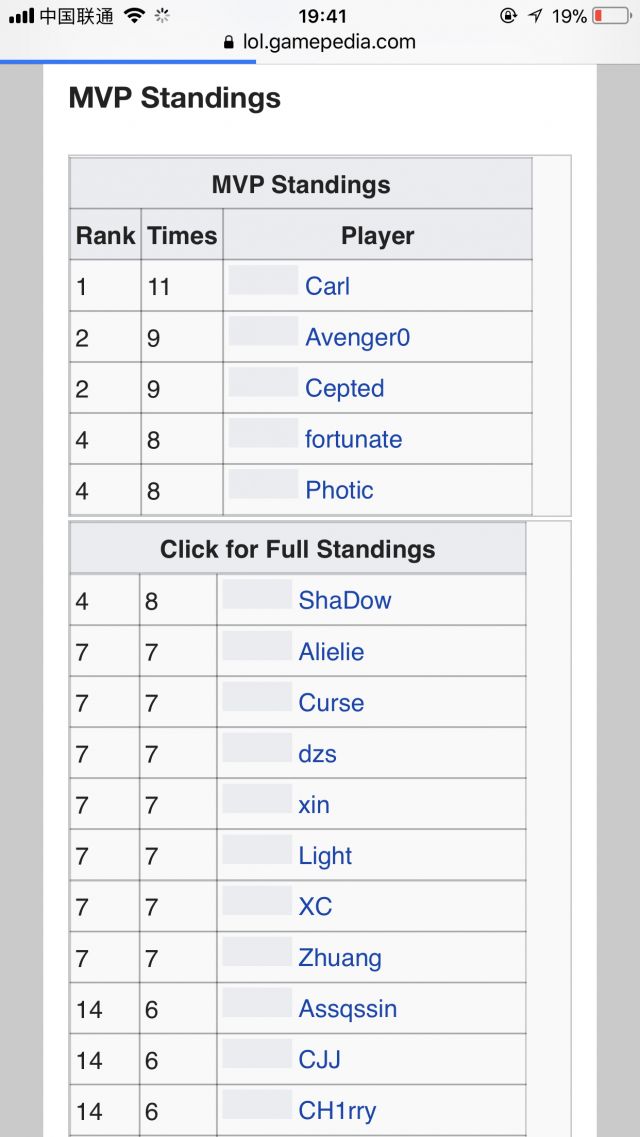The image size is (640, 1137).
Task: Tap the team logo beside Cepted
Action: pos(263,383)
